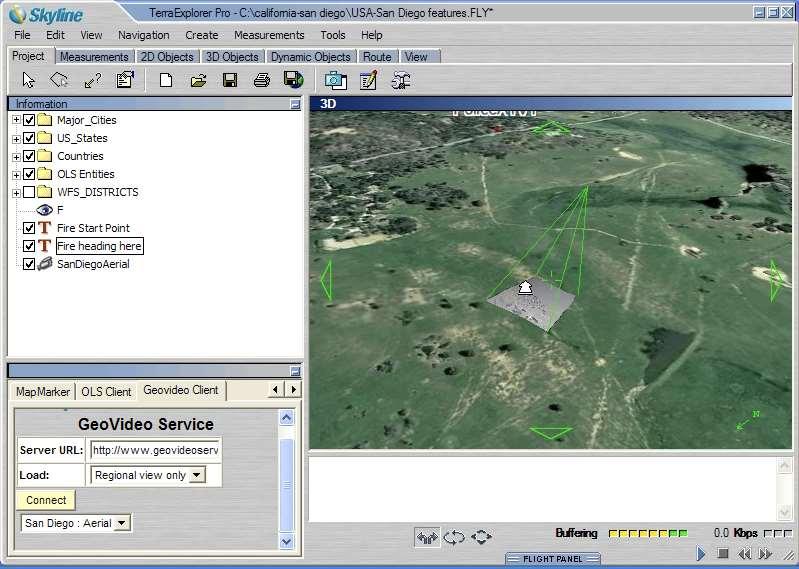Switch to the Dynamic Objects tab
This screenshot has width=799, height=569.
[311, 57]
